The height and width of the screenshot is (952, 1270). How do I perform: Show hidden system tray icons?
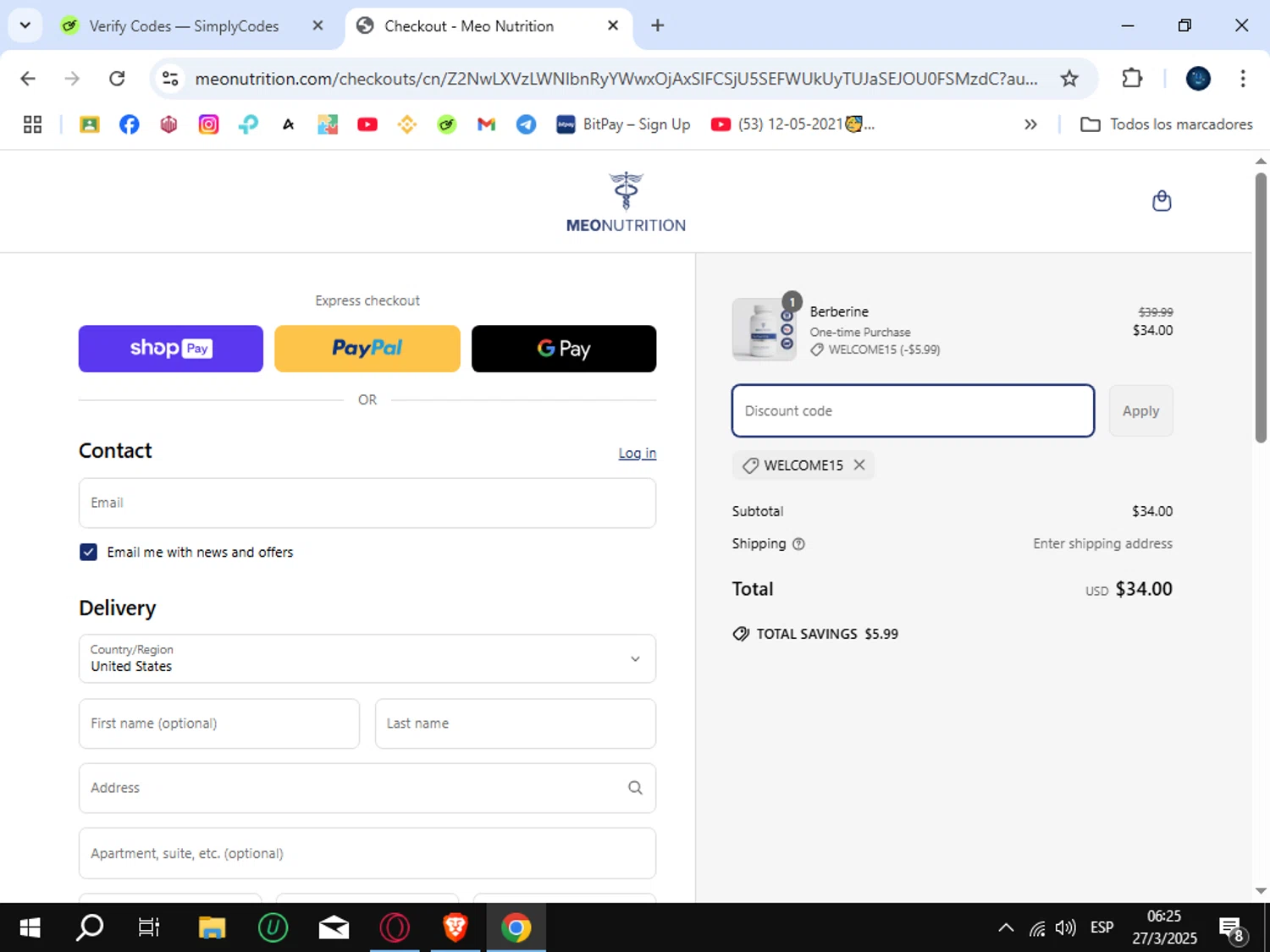click(1006, 927)
